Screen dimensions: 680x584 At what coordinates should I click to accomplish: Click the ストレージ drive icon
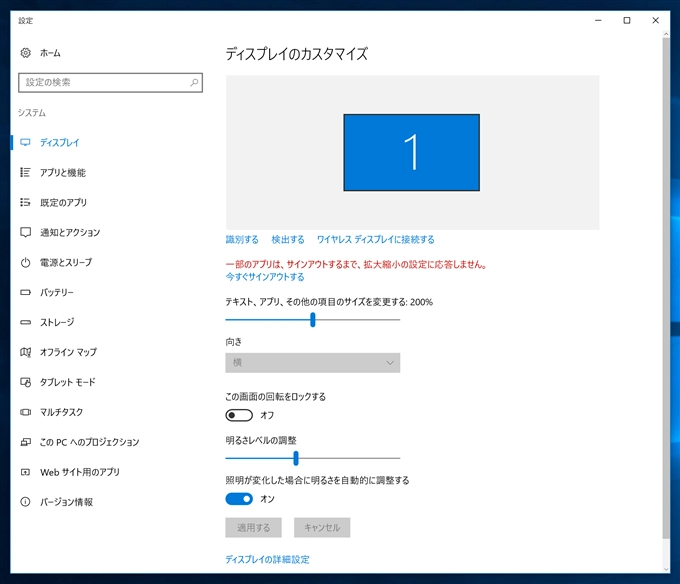pyautogui.click(x=26, y=322)
